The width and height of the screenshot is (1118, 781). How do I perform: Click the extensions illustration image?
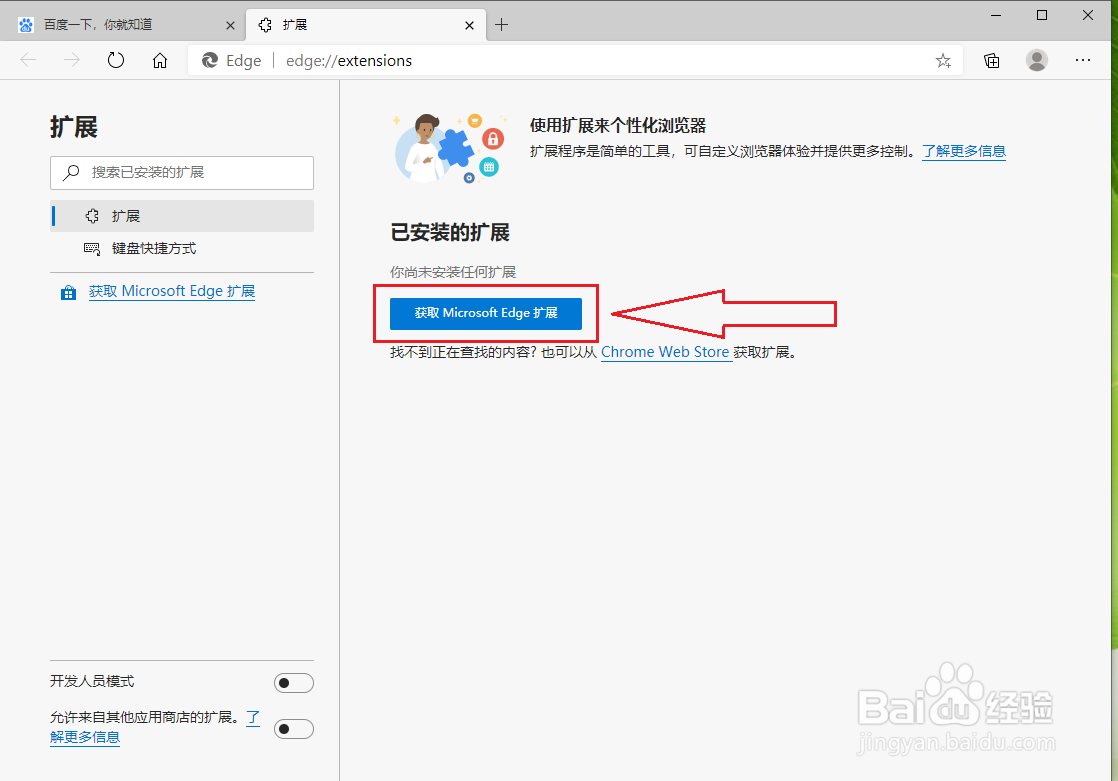point(450,148)
